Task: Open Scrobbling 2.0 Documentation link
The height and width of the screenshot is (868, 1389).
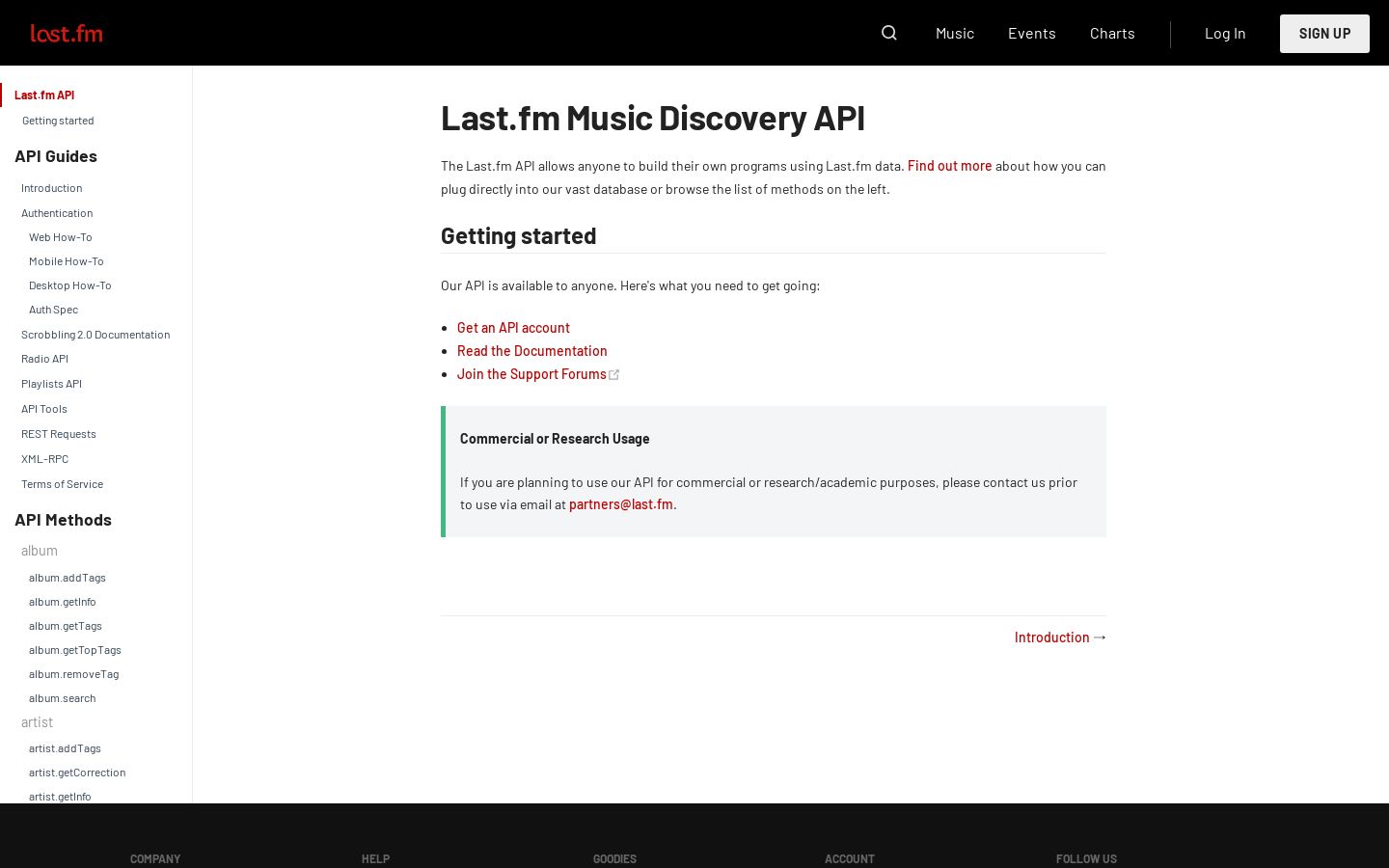Action: 95,335
